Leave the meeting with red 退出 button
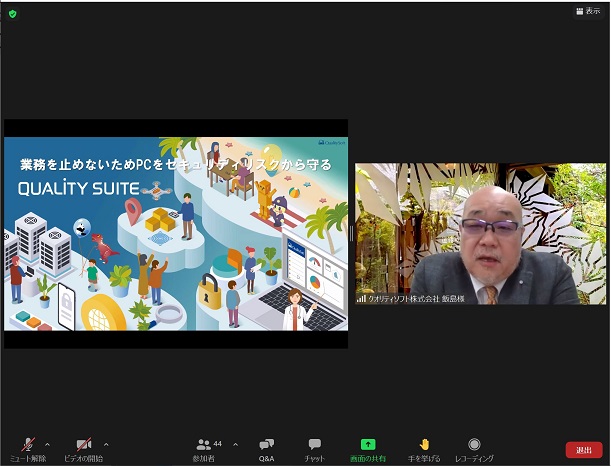The width and height of the screenshot is (611, 466). click(584, 450)
